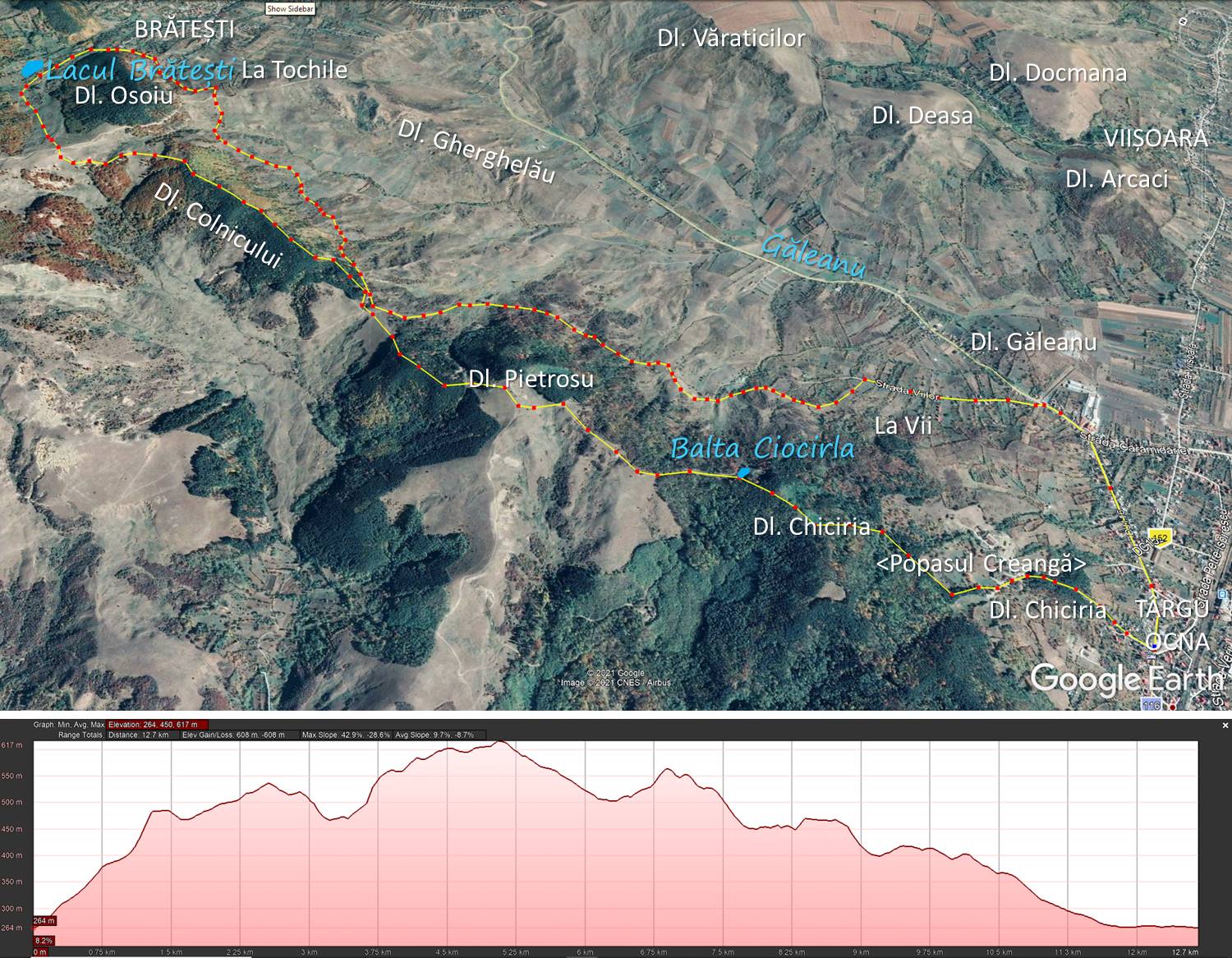Close the elevation profile panel
Viewport: 1232px width, 958px height.
1225,725
